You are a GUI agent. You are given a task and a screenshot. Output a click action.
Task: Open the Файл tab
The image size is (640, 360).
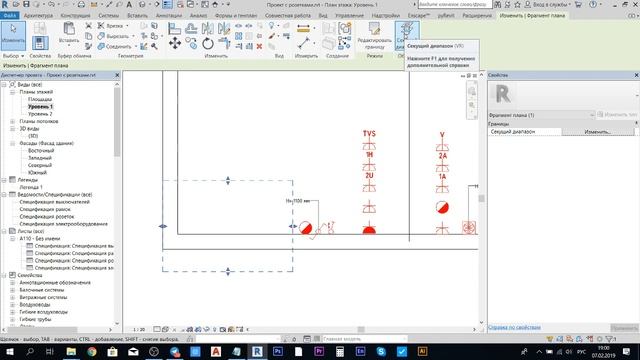coord(10,16)
